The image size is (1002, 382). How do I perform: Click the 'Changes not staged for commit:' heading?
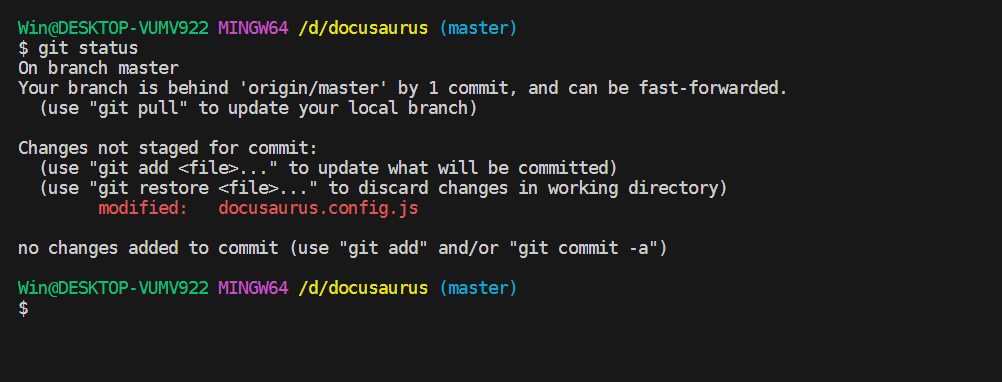(x=168, y=148)
